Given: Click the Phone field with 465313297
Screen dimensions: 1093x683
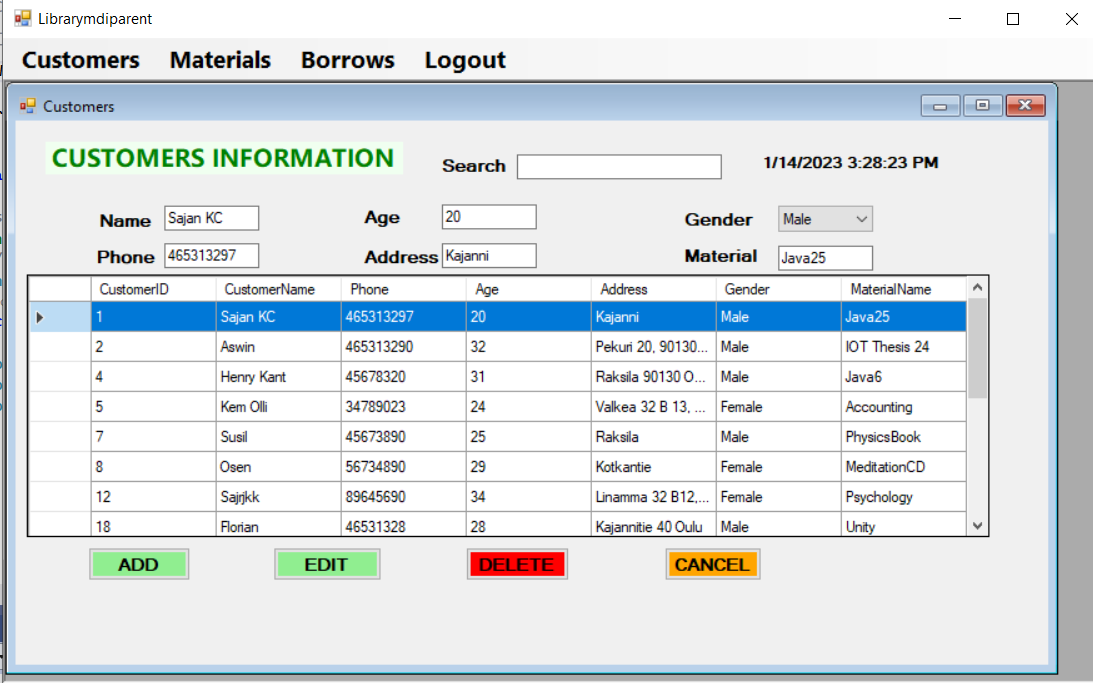Looking at the screenshot, I should pyautogui.click(x=211, y=255).
